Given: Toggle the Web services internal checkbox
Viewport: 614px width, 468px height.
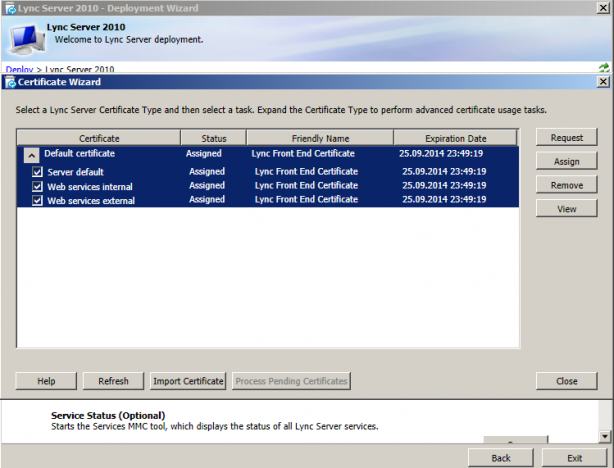Looking at the screenshot, I should [x=37, y=186].
